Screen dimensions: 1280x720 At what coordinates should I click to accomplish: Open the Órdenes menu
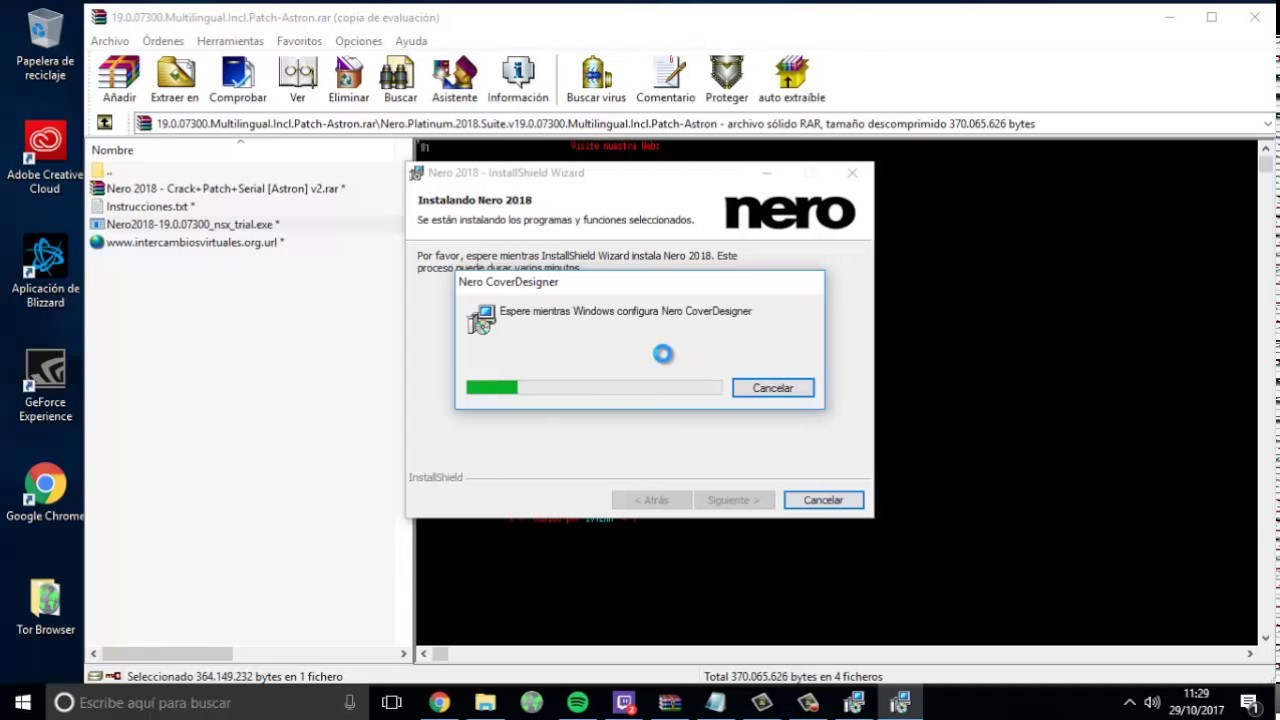(x=163, y=41)
